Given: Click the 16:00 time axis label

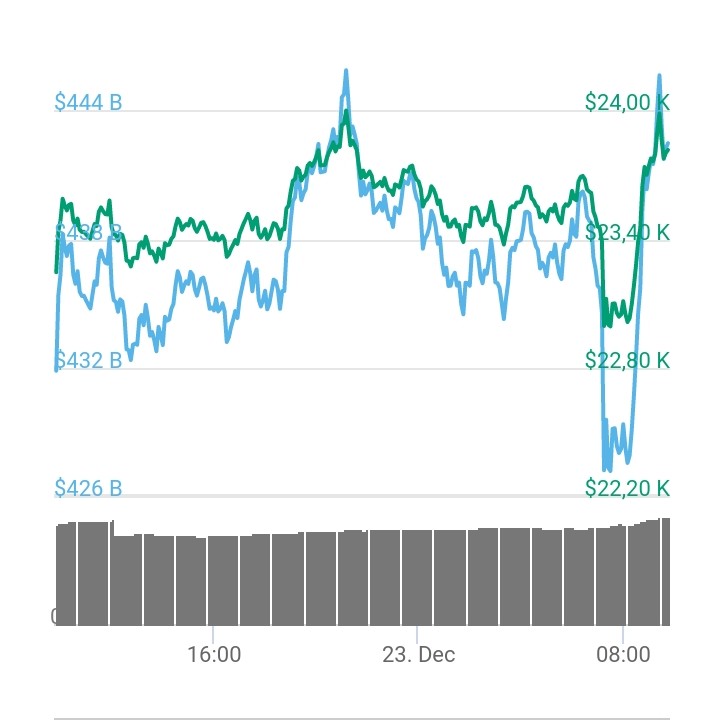Looking at the screenshot, I should [x=213, y=655].
